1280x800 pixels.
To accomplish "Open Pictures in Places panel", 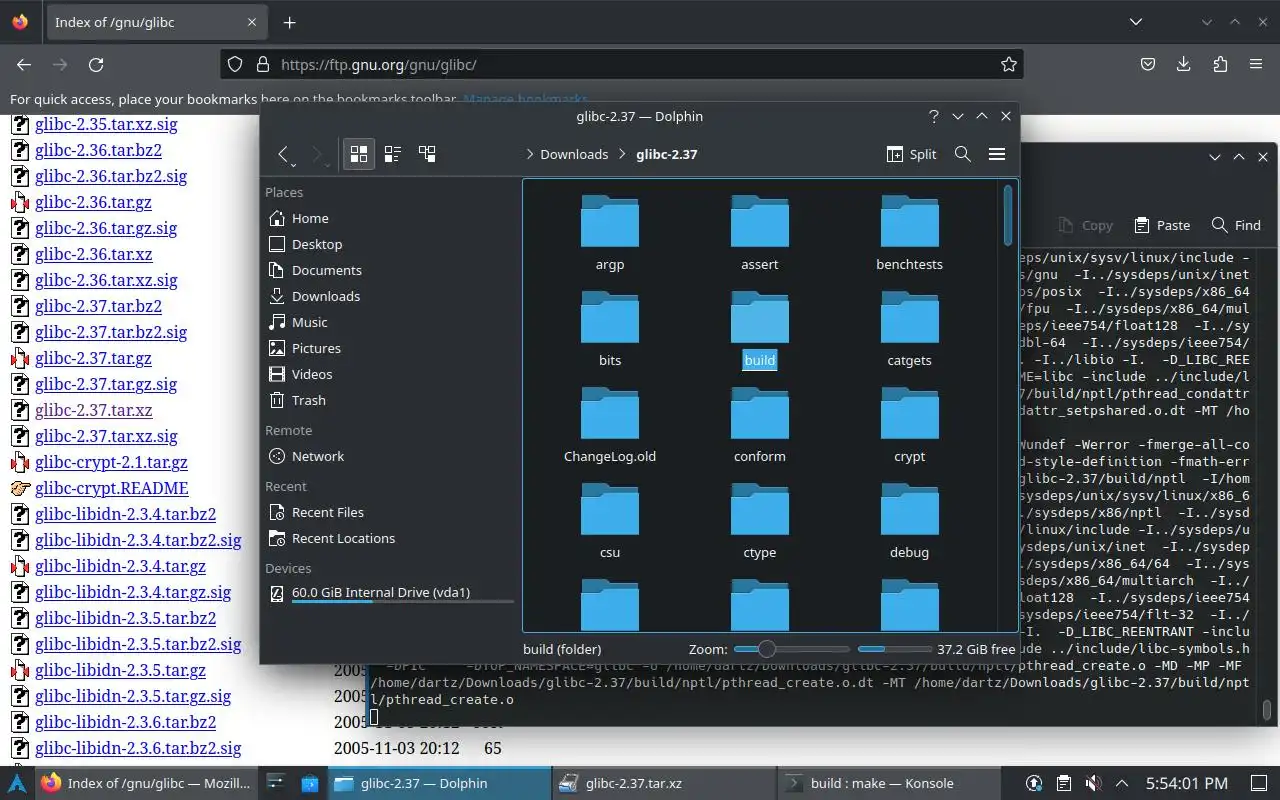I will coord(390,348).
